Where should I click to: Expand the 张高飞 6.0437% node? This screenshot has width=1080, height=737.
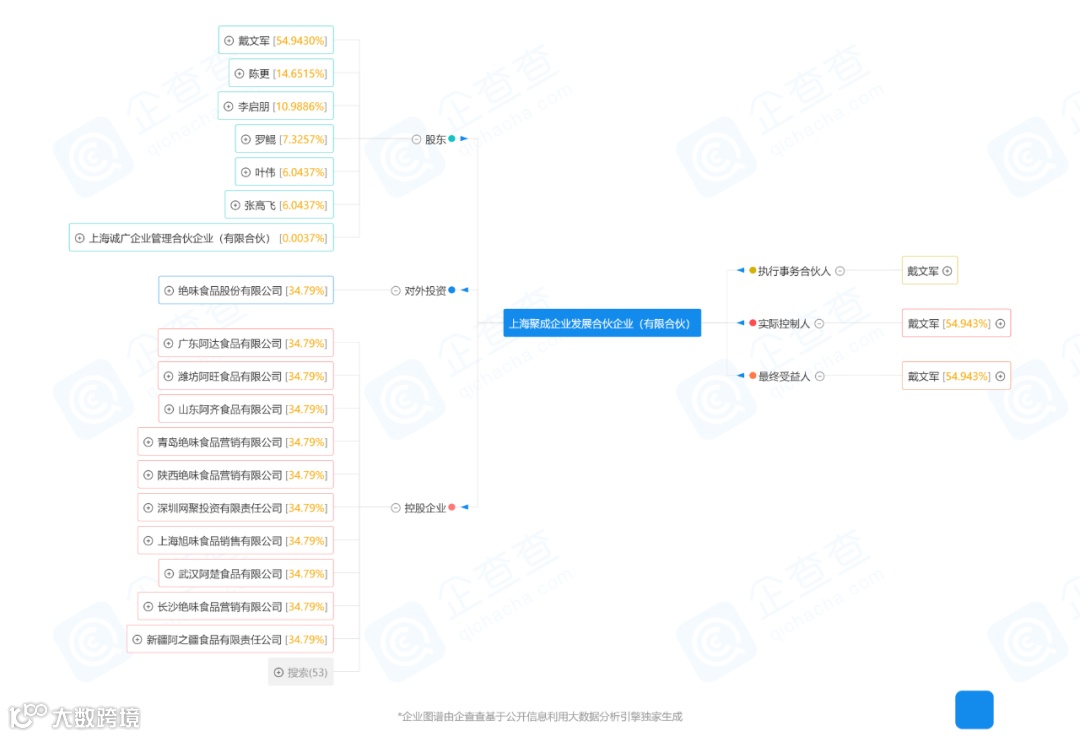(x=235, y=205)
